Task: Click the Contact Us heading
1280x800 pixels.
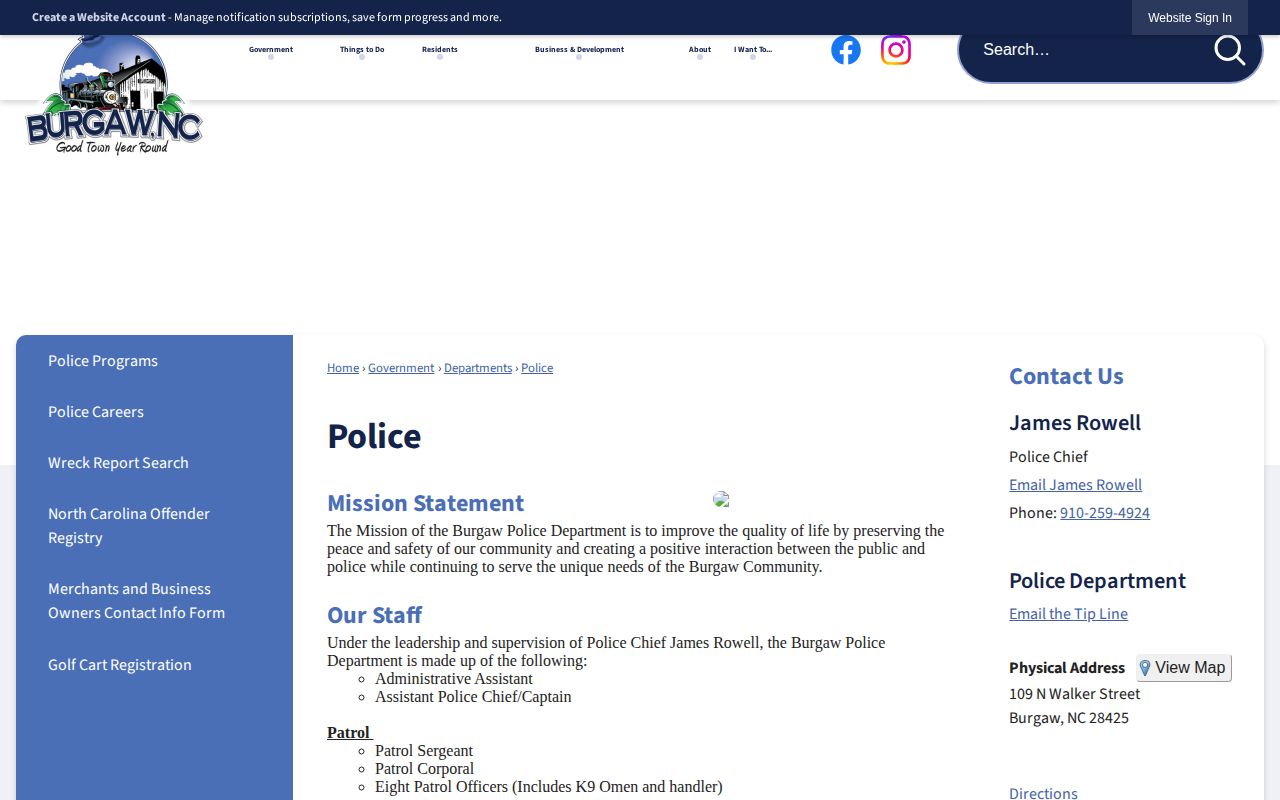Action: (x=1066, y=376)
